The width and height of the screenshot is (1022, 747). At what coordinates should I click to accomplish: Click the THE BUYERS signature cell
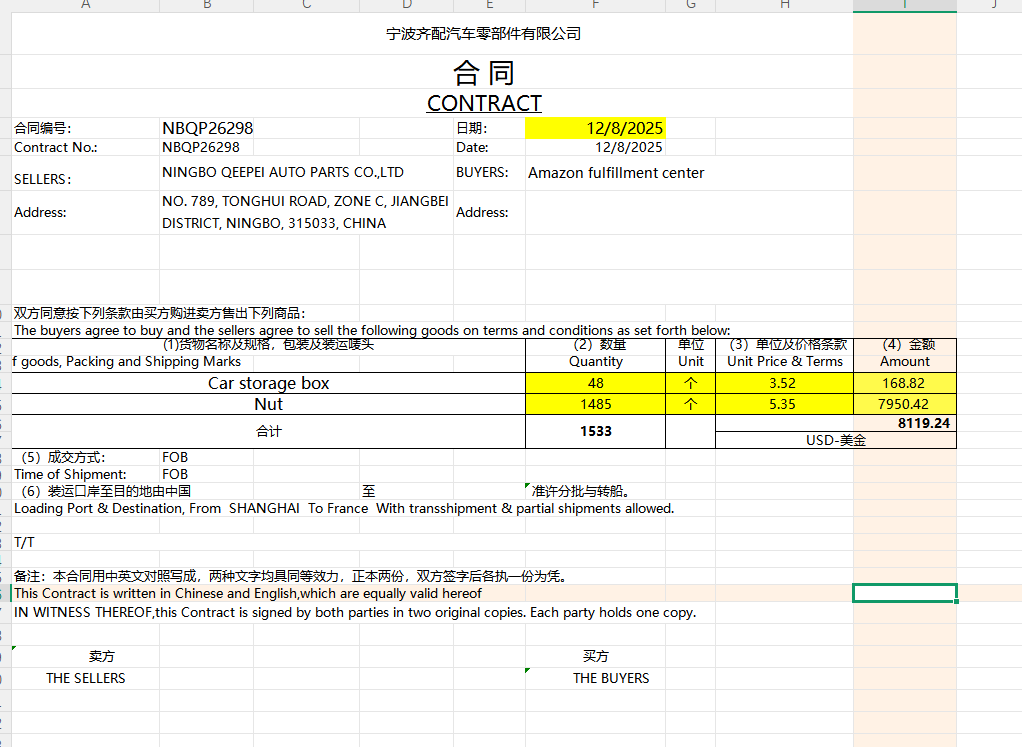click(x=610, y=678)
